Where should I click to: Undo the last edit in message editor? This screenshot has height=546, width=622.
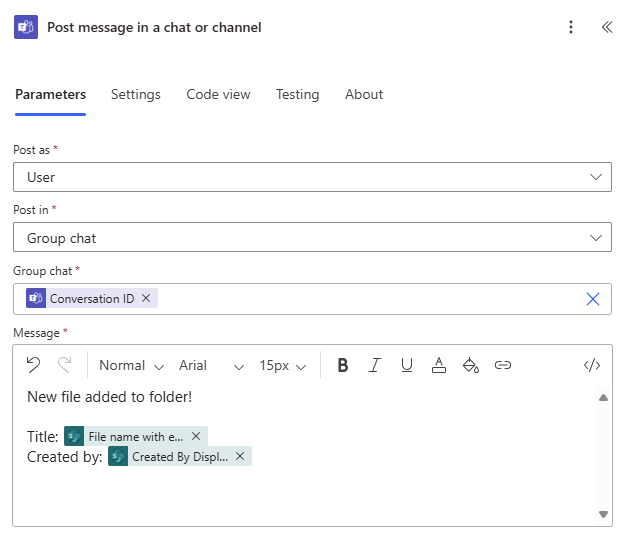tap(34, 365)
